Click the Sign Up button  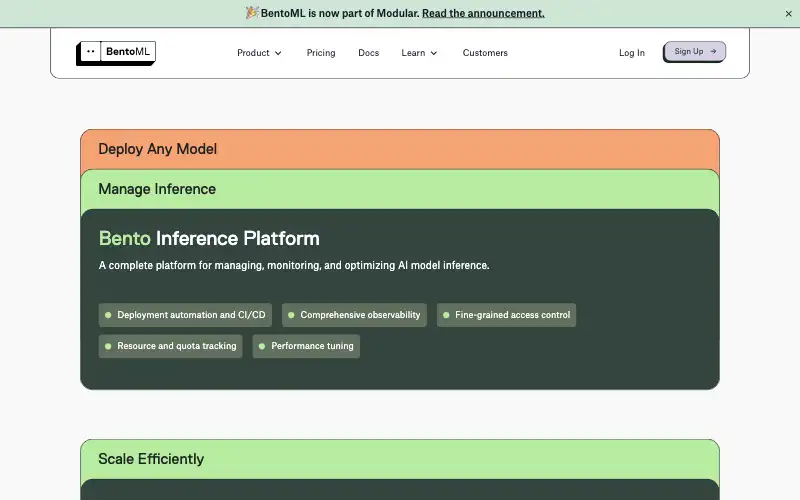[x=694, y=52]
